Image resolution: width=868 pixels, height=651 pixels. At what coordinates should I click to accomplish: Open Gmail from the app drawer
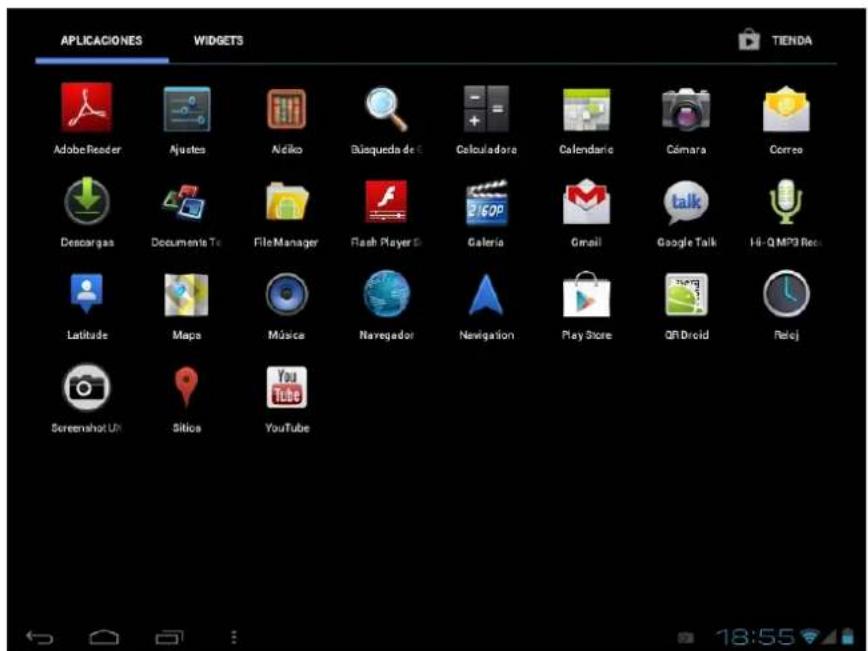pos(585,203)
